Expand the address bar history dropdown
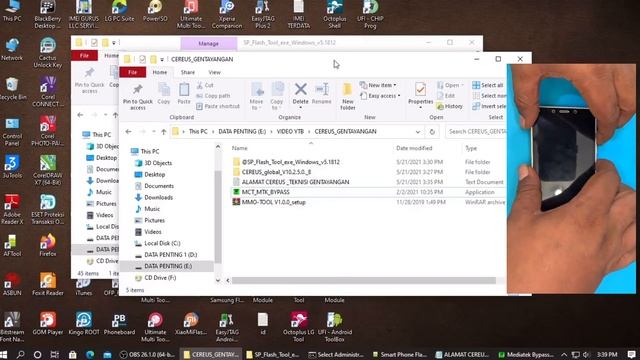This screenshot has height=360, width=640. click(x=418, y=132)
